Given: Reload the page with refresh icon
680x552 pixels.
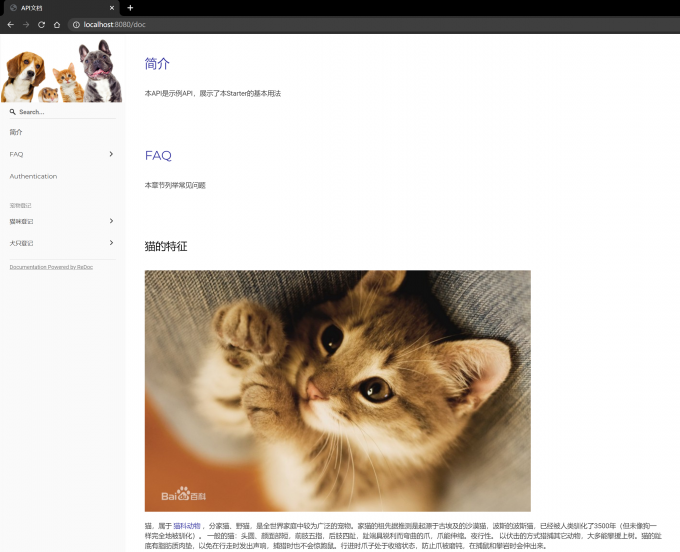Looking at the screenshot, I should pos(42,25).
